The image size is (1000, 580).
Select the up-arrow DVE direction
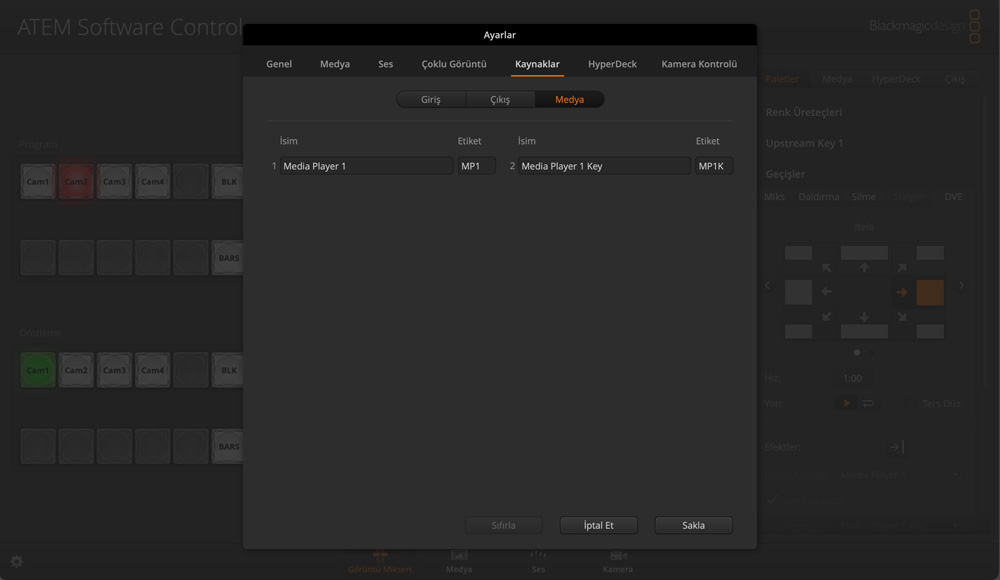864,268
